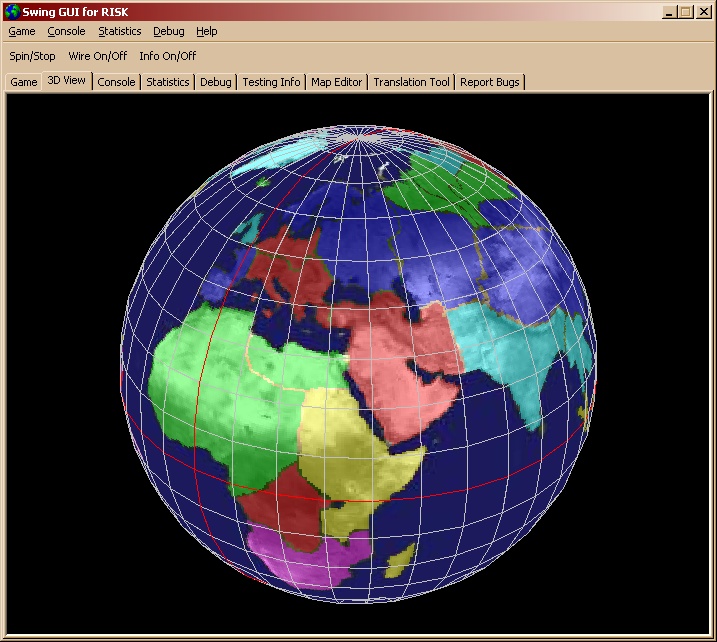The height and width of the screenshot is (642, 717).
Task: Open the Map Editor tab
Action: pos(337,82)
